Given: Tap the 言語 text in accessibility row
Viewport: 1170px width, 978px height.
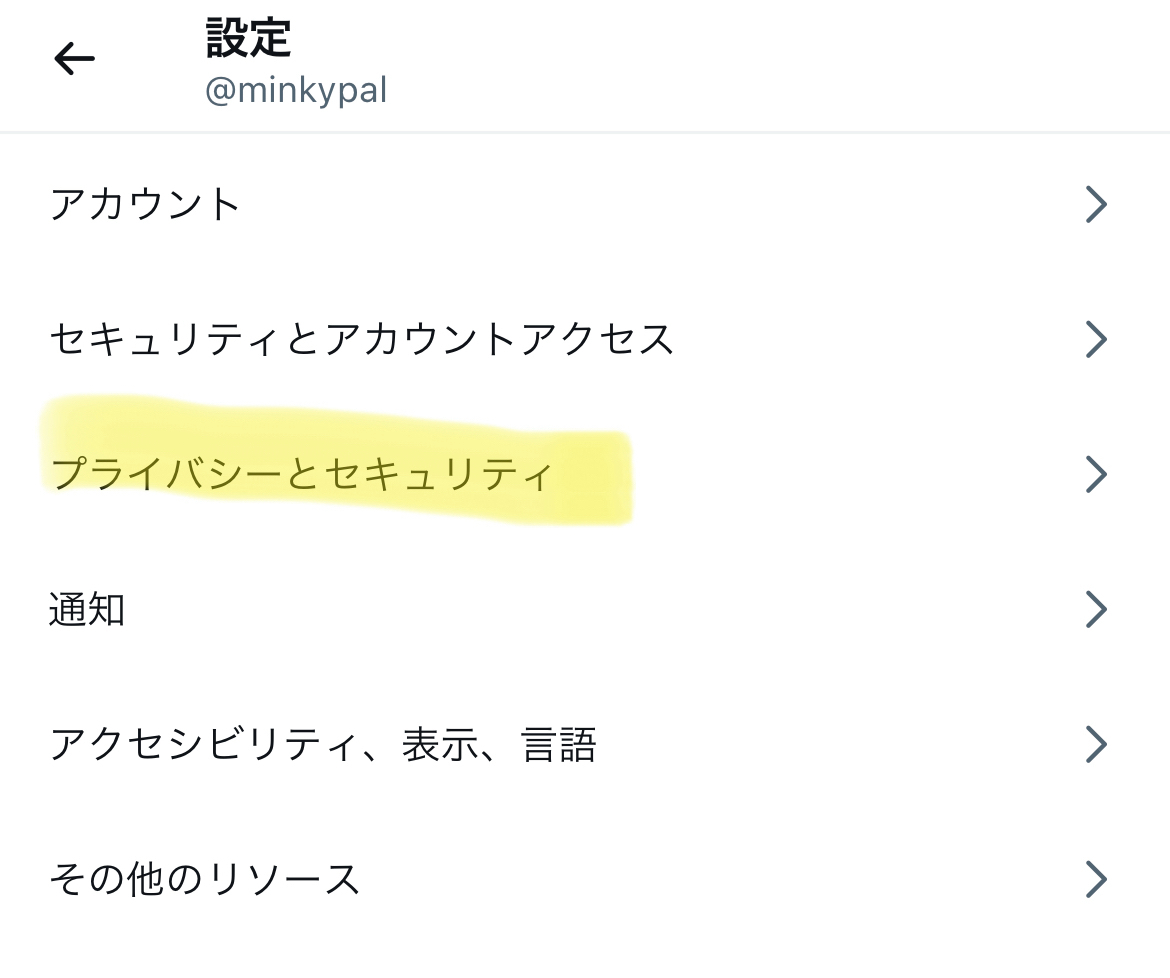Looking at the screenshot, I should [x=559, y=745].
